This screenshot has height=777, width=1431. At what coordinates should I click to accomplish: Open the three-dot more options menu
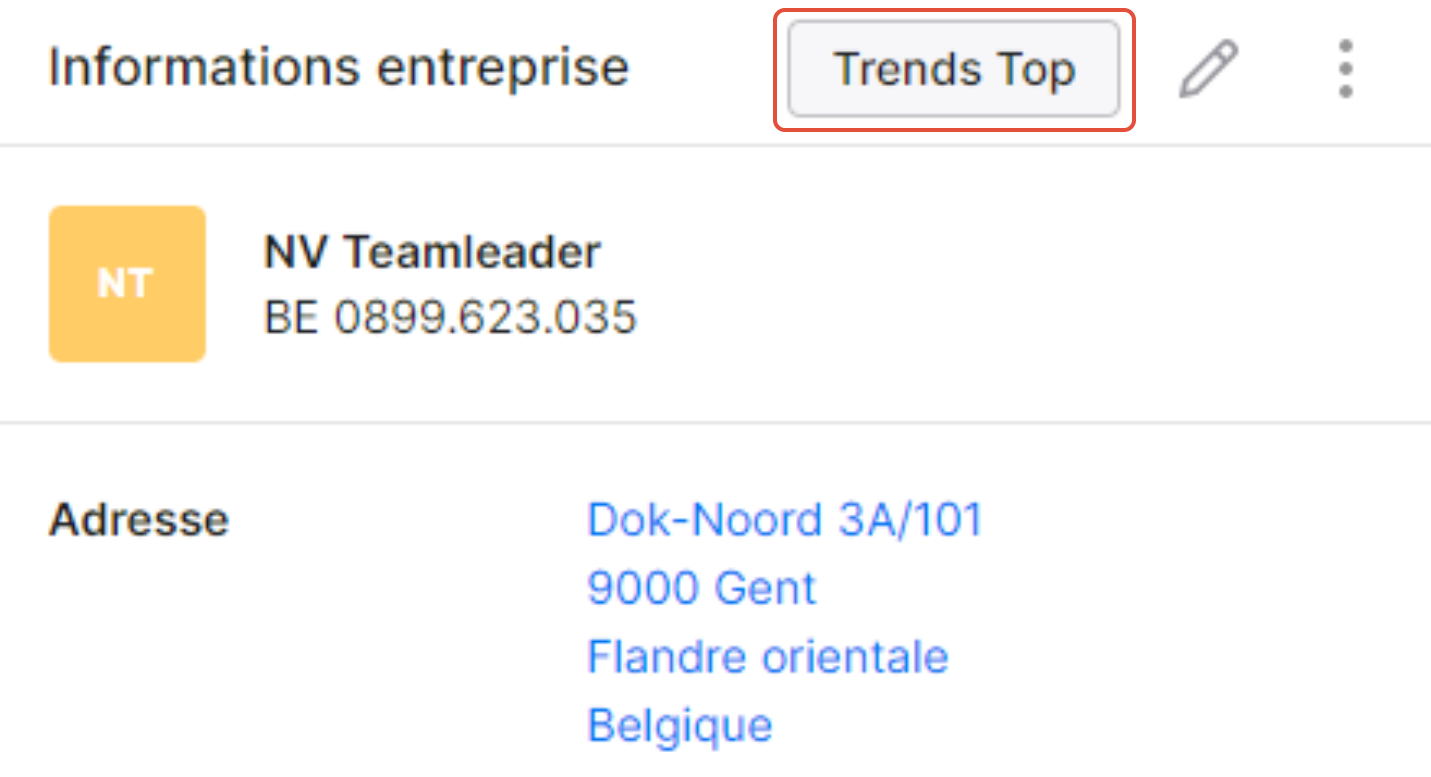point(1346,69)
